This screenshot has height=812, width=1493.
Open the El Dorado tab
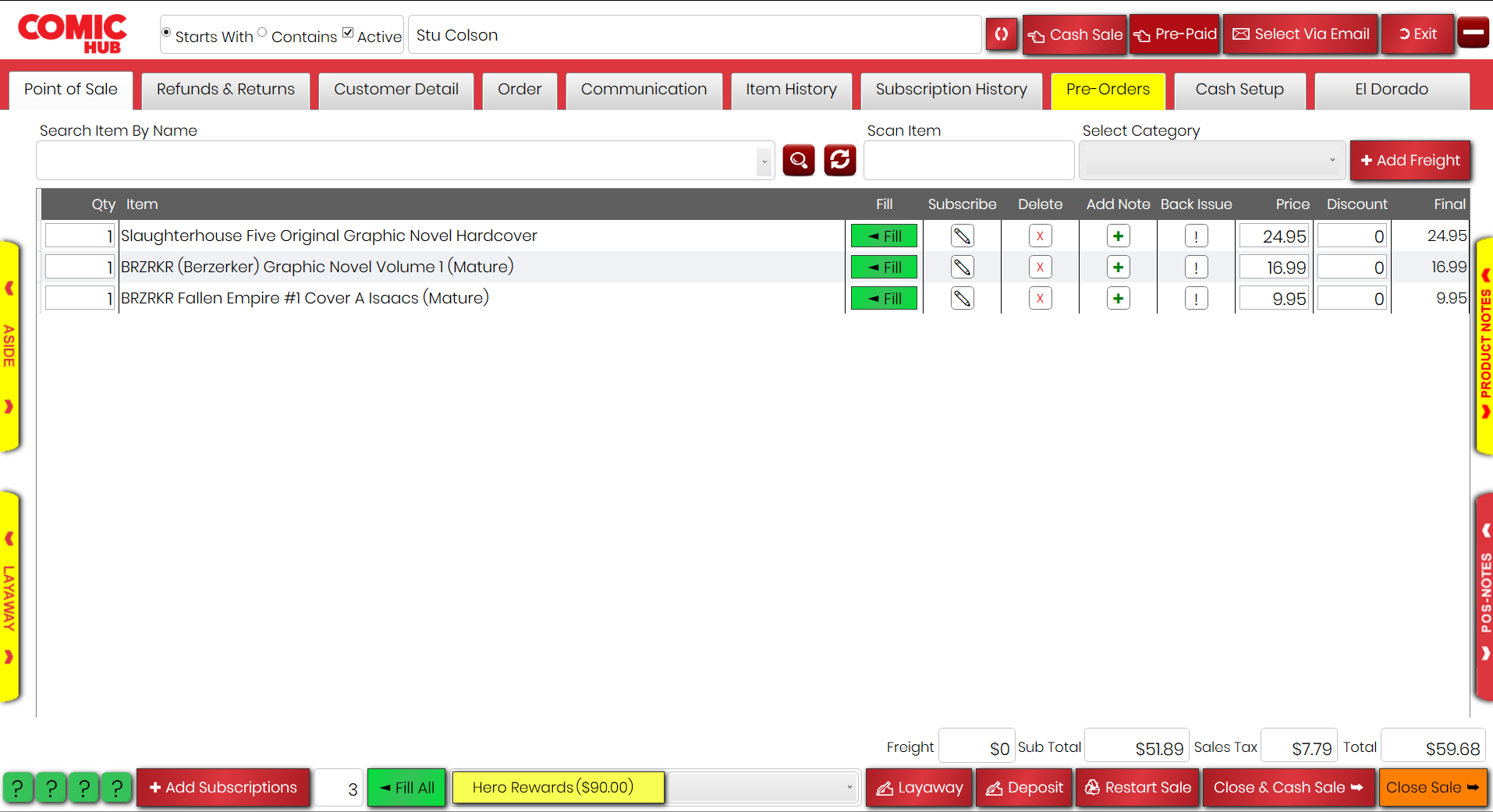(1392, 90)
